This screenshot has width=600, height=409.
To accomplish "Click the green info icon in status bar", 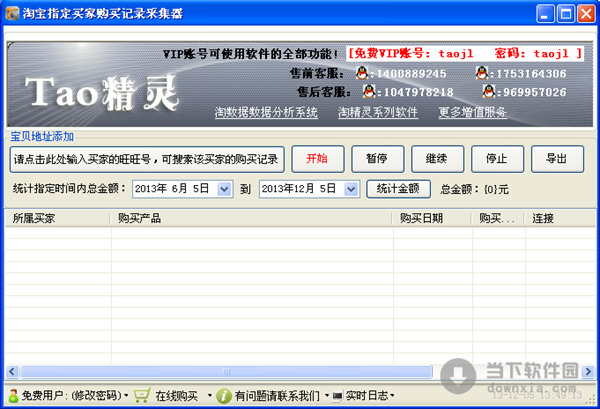I will (x=224, y=396).
